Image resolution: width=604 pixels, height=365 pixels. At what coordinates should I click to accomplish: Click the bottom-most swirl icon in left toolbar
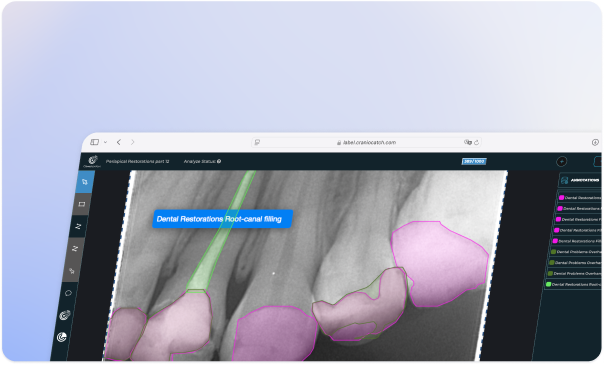[x=62, y=337]
